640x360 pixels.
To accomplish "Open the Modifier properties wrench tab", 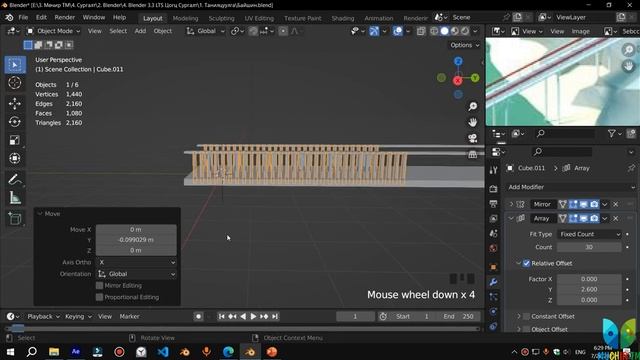I will [x=493, y=282].
